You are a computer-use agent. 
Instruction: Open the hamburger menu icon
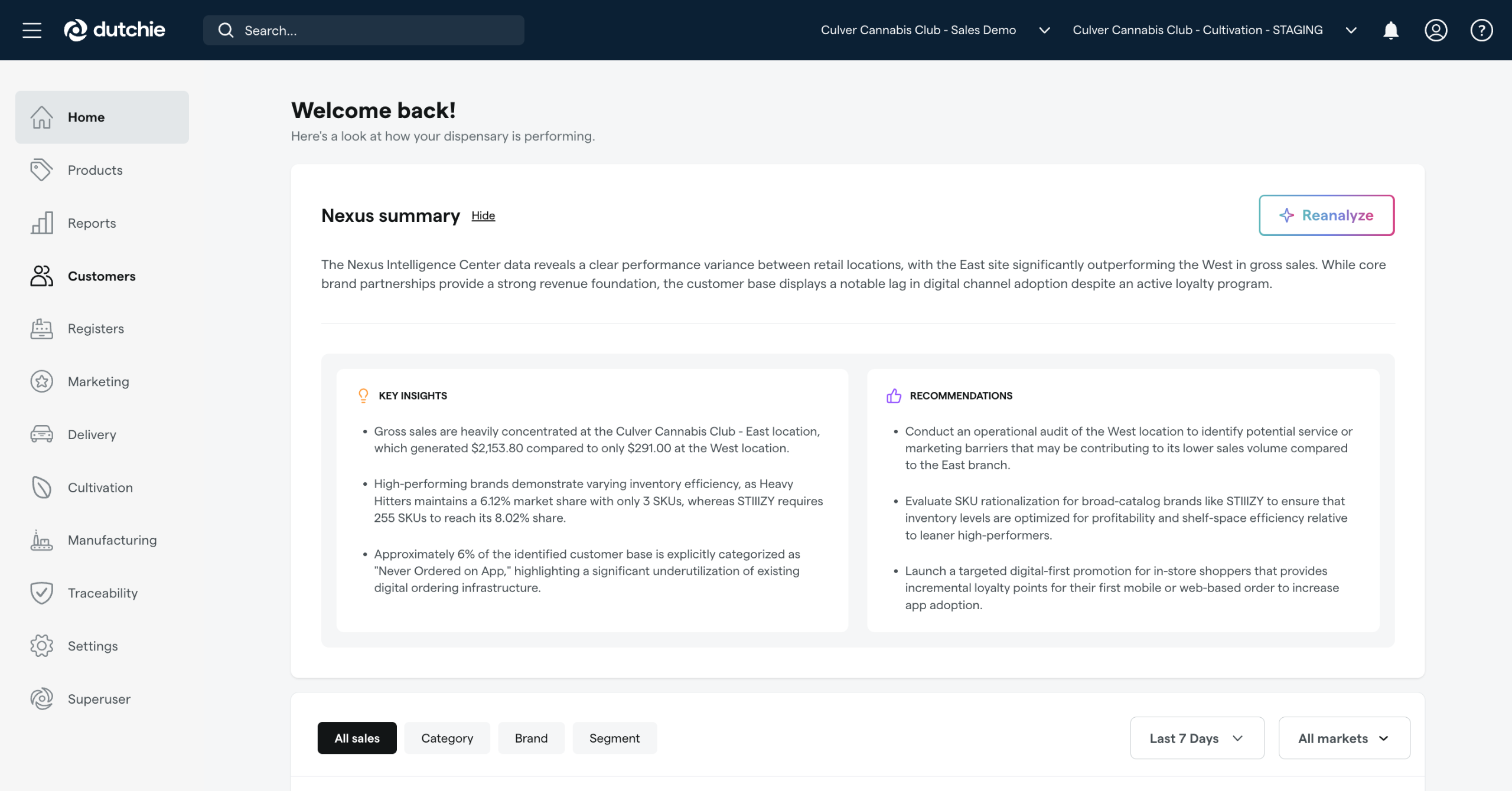32,30
